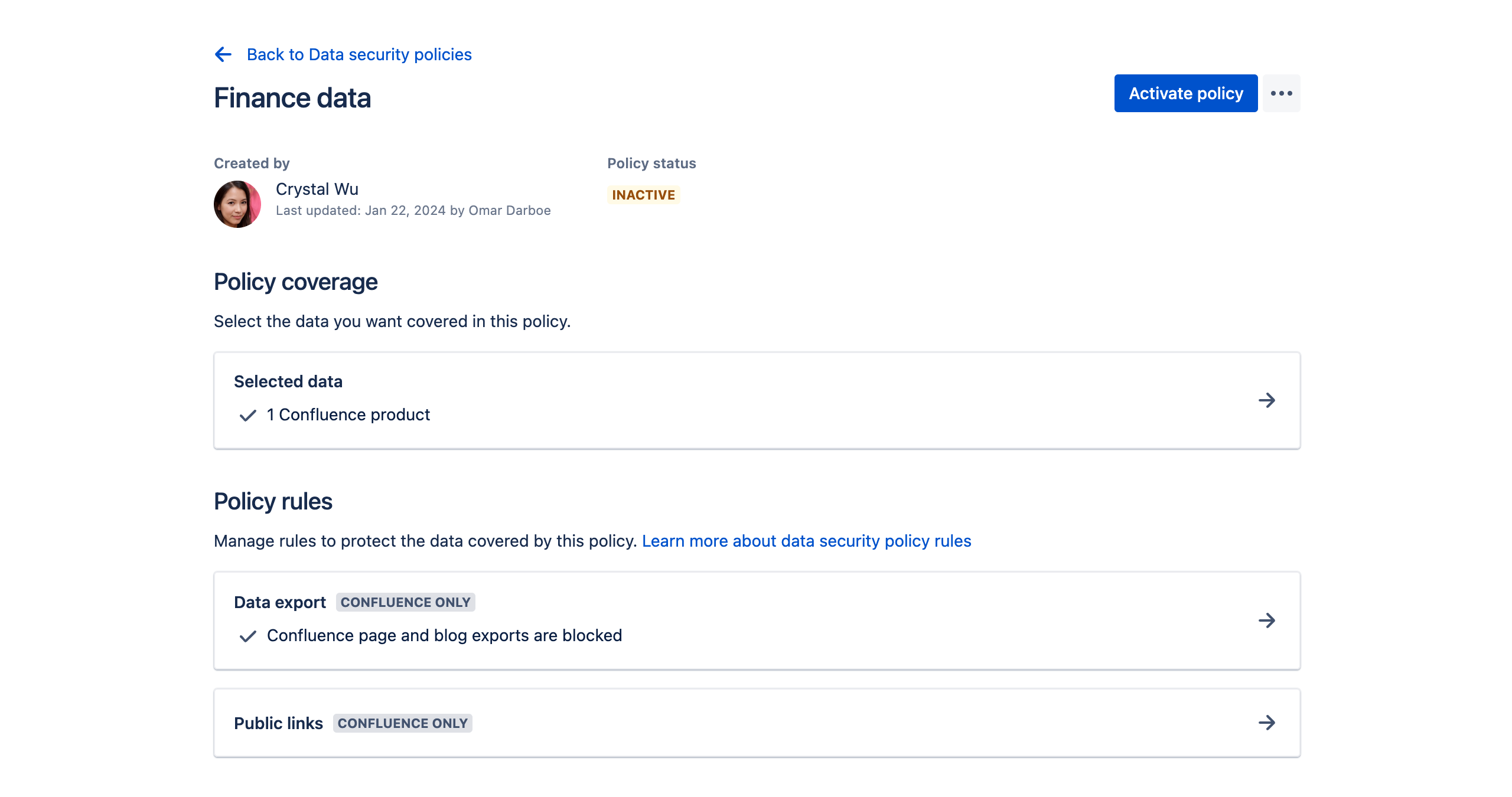Open Learn more about data security policy rules
Viewport: 1512px width, 797px height.
pyautogui.click(x=806, y=541)
